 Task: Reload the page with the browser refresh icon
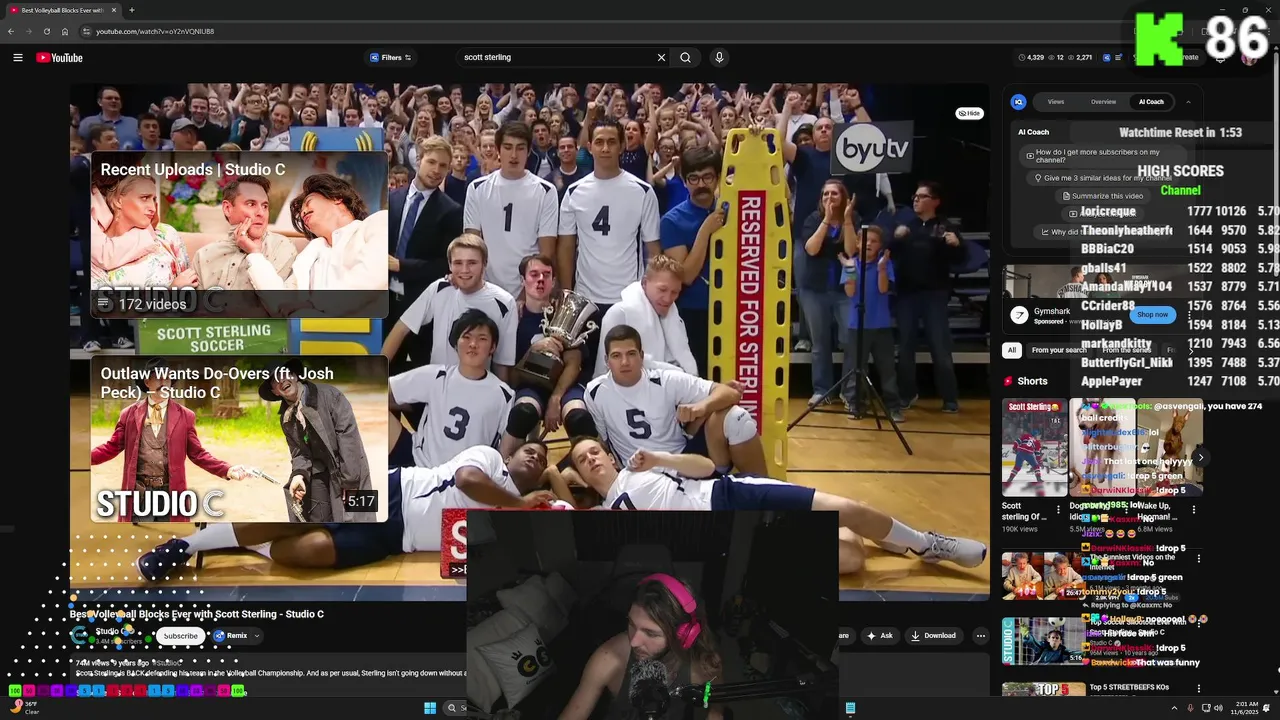tap(46, 31)
